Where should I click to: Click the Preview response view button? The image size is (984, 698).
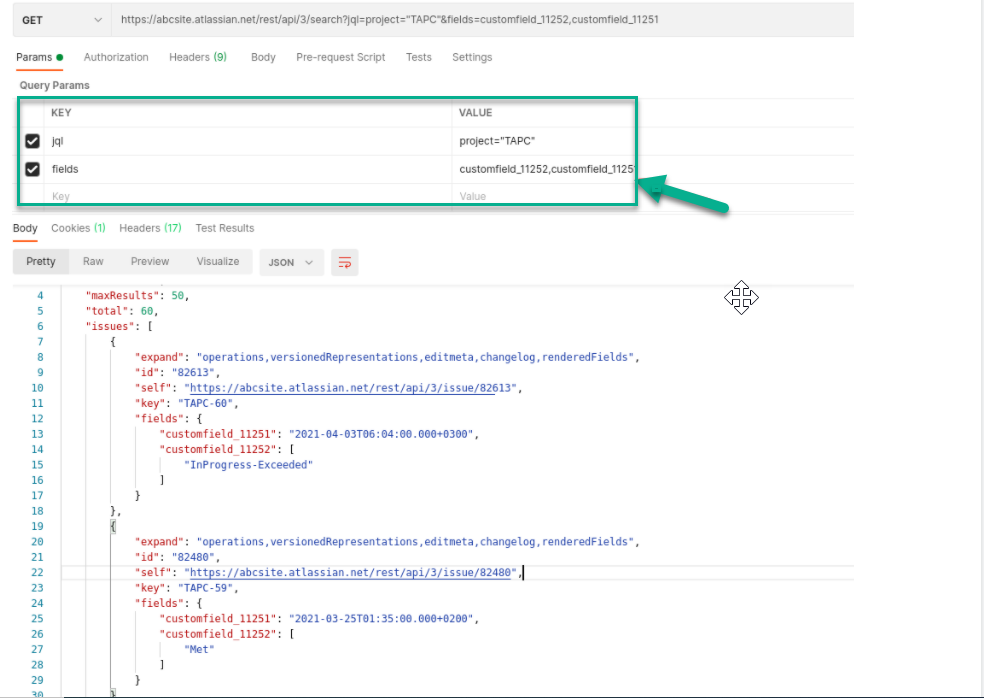pos(150,261)
